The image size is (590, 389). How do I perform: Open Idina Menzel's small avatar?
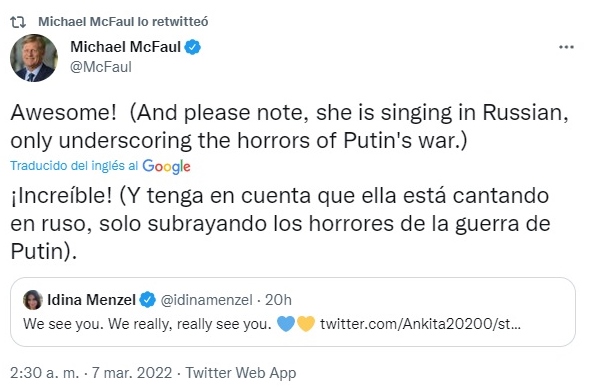coord(33,300)
